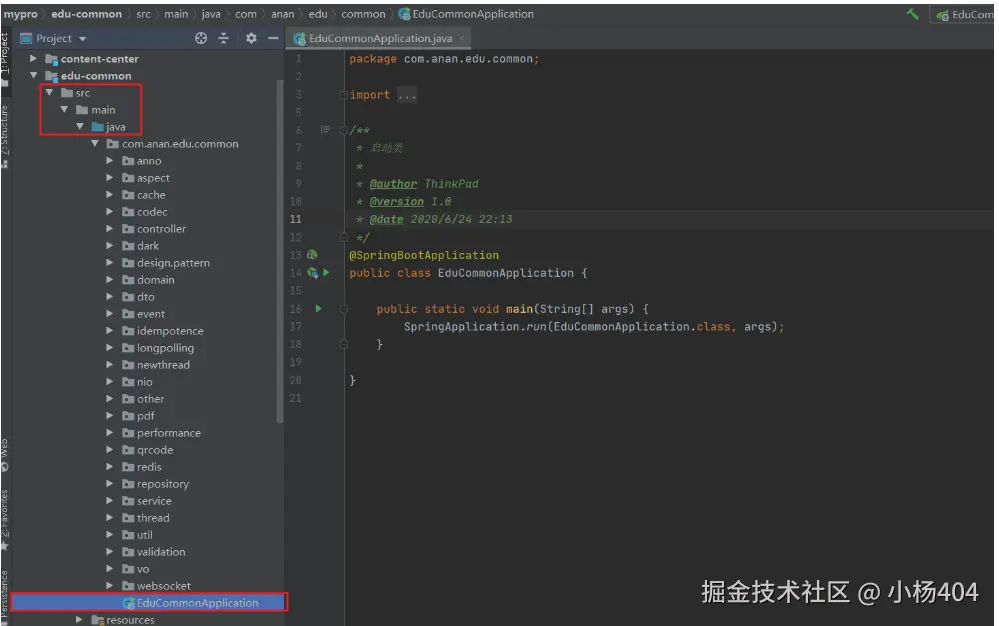This screenshot has height=626, width=999.
Task: Collapse the com.anan.edu.common package
Action: tap(95, 144)
